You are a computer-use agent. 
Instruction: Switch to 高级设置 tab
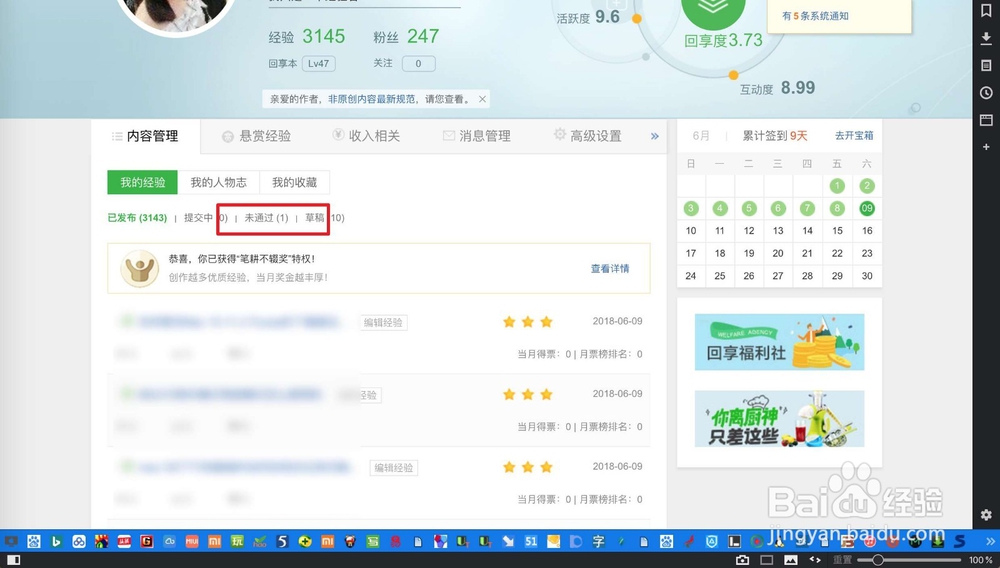(587, 136)
